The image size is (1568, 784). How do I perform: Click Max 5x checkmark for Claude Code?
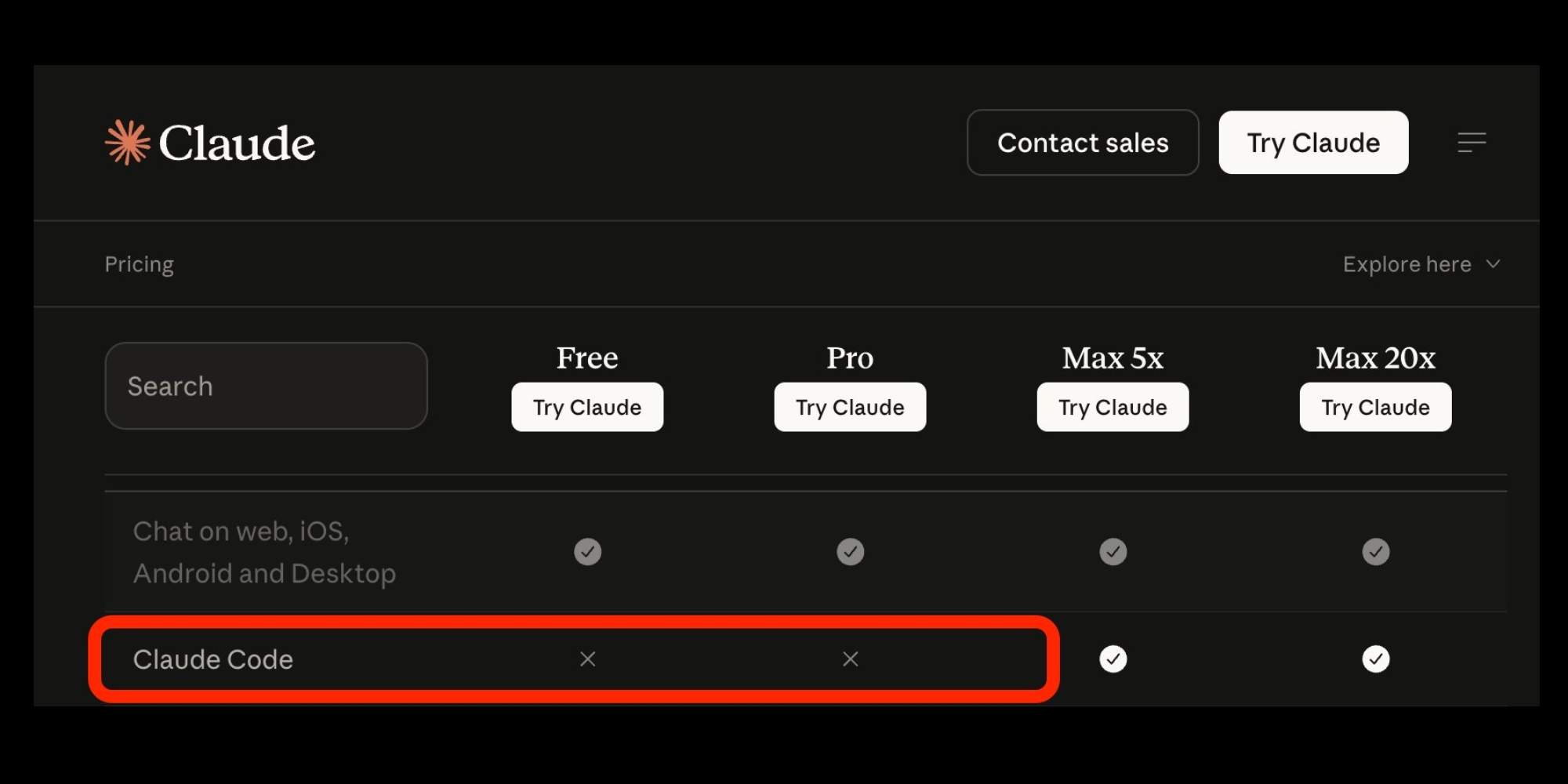pos(1112,659)
